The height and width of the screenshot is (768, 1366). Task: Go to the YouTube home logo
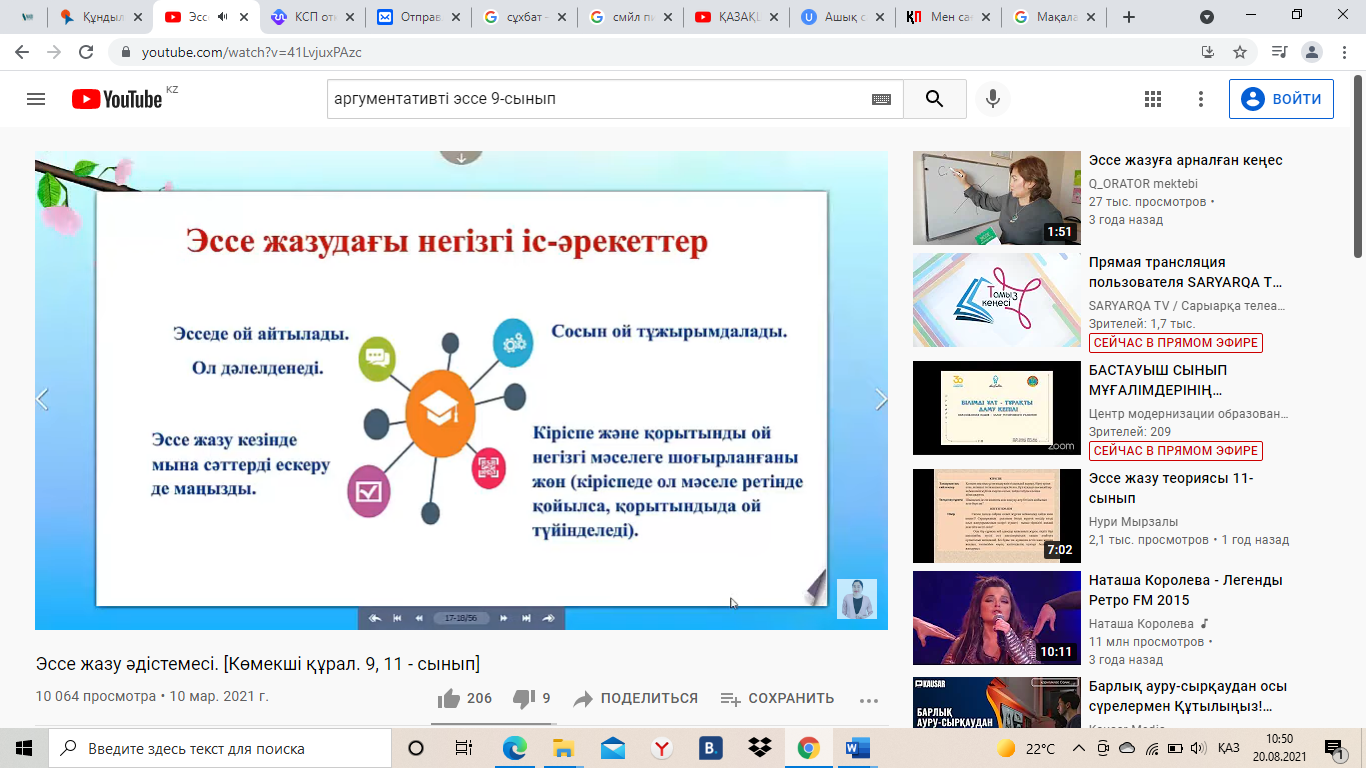(117, 99)
